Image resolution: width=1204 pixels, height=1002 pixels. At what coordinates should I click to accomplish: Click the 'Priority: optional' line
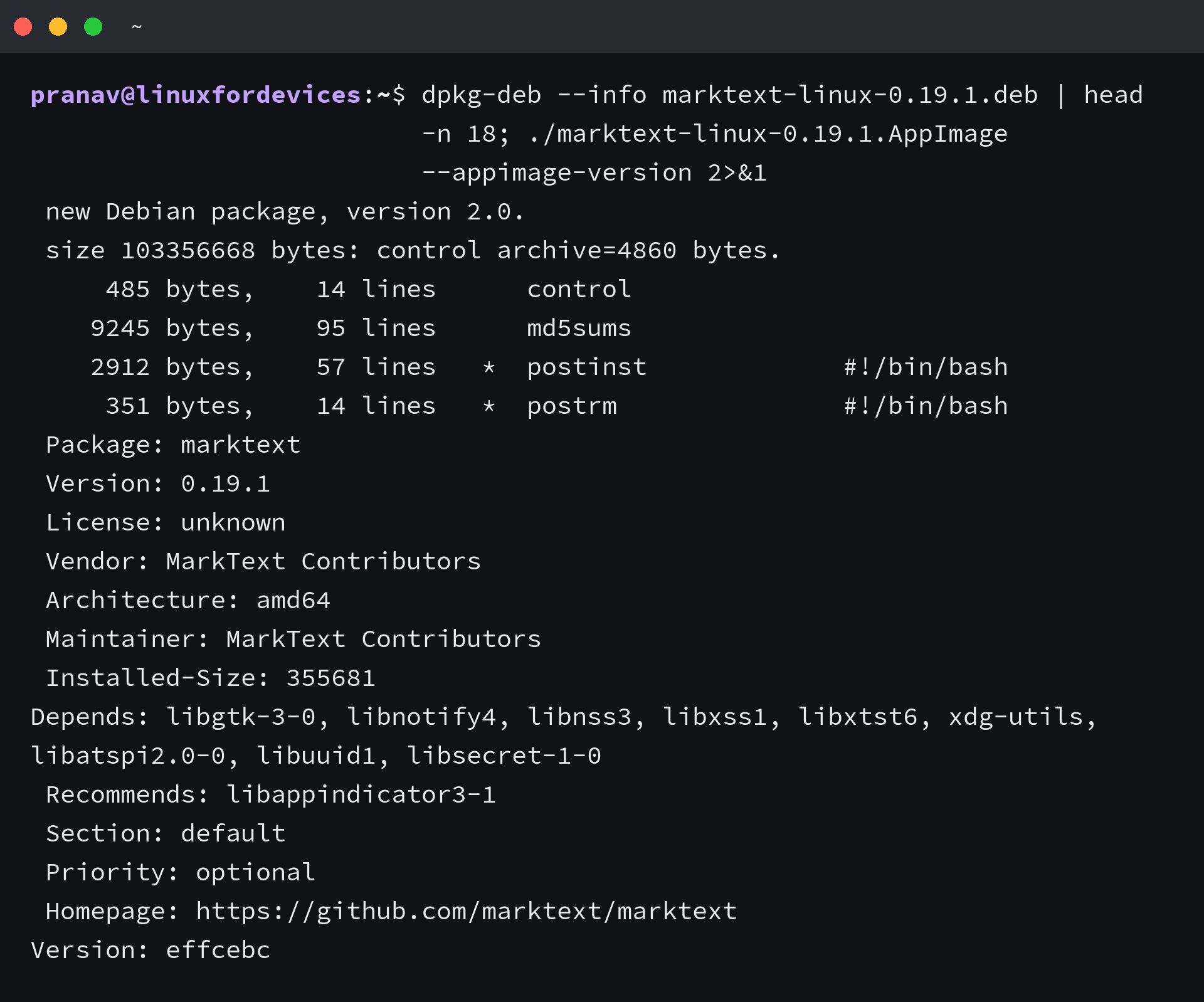pyautogui.click(x=181, y=873)
